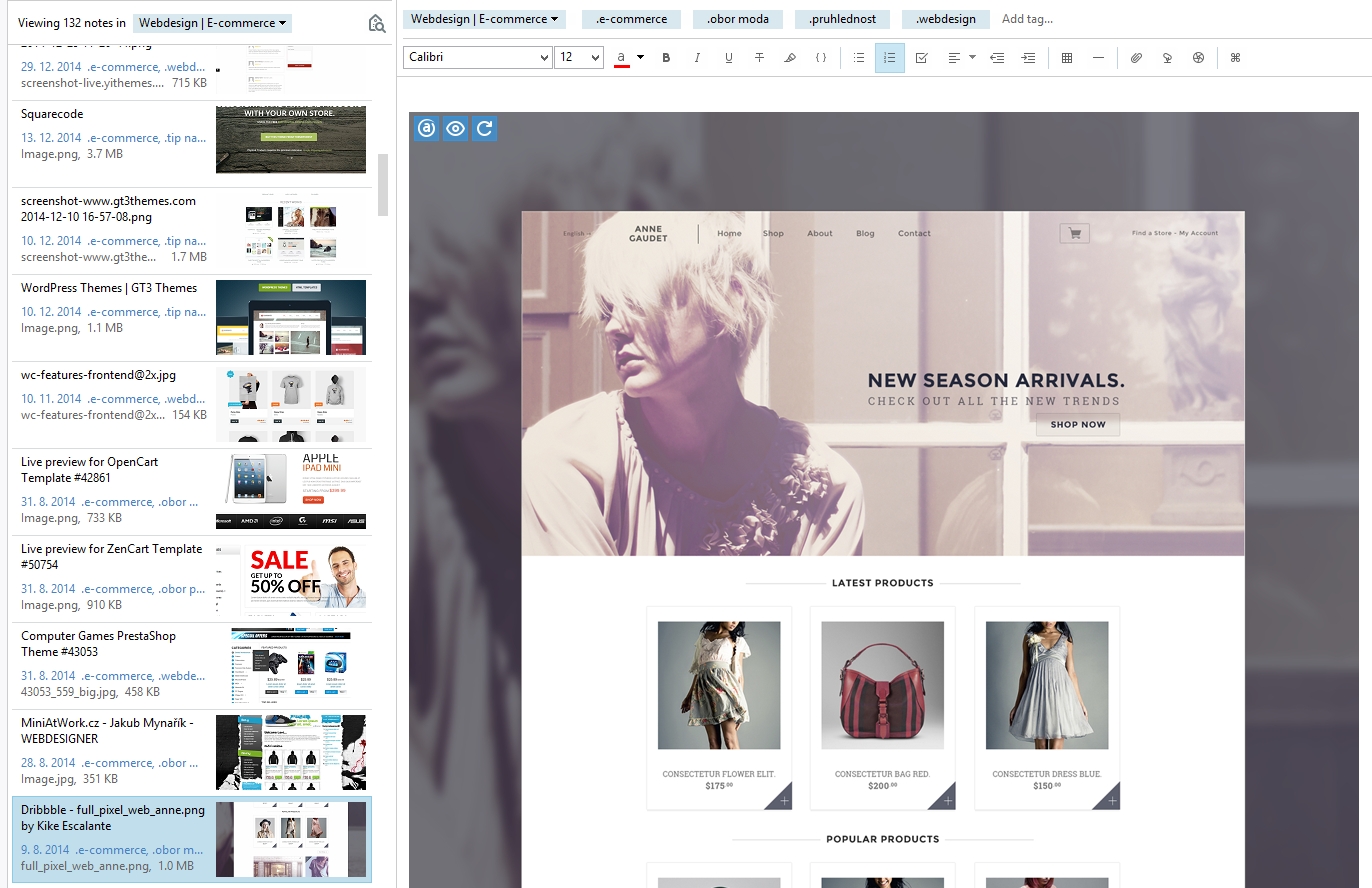Click the Apple iPad Mini OpenCart thumbnail

click(291, 491)
